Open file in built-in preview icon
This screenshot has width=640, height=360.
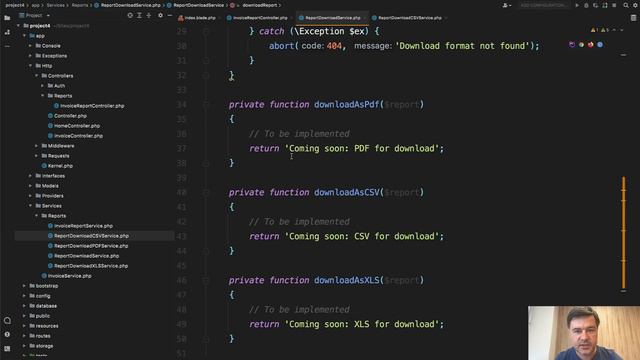(x=572, y=44)
